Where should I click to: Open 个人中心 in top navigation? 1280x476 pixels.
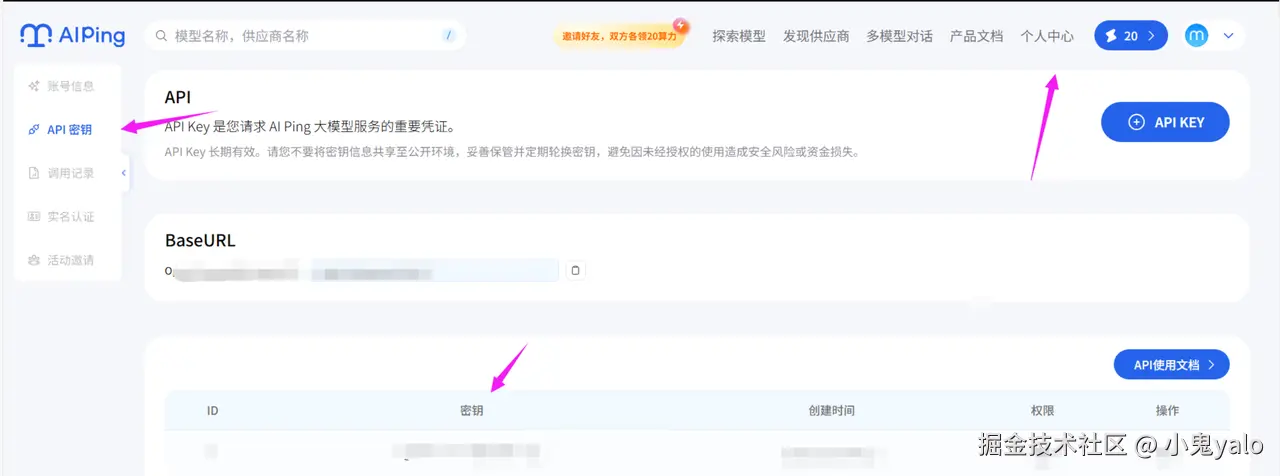point(1047,36)
